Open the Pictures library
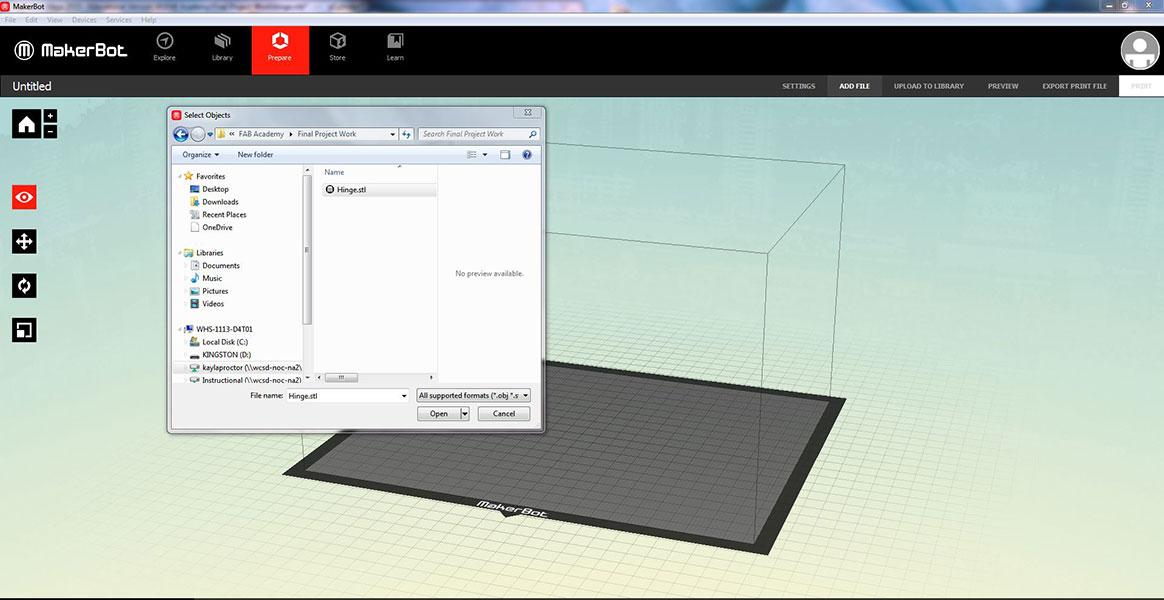This screenshot has width=1164, height=600. 215,291
